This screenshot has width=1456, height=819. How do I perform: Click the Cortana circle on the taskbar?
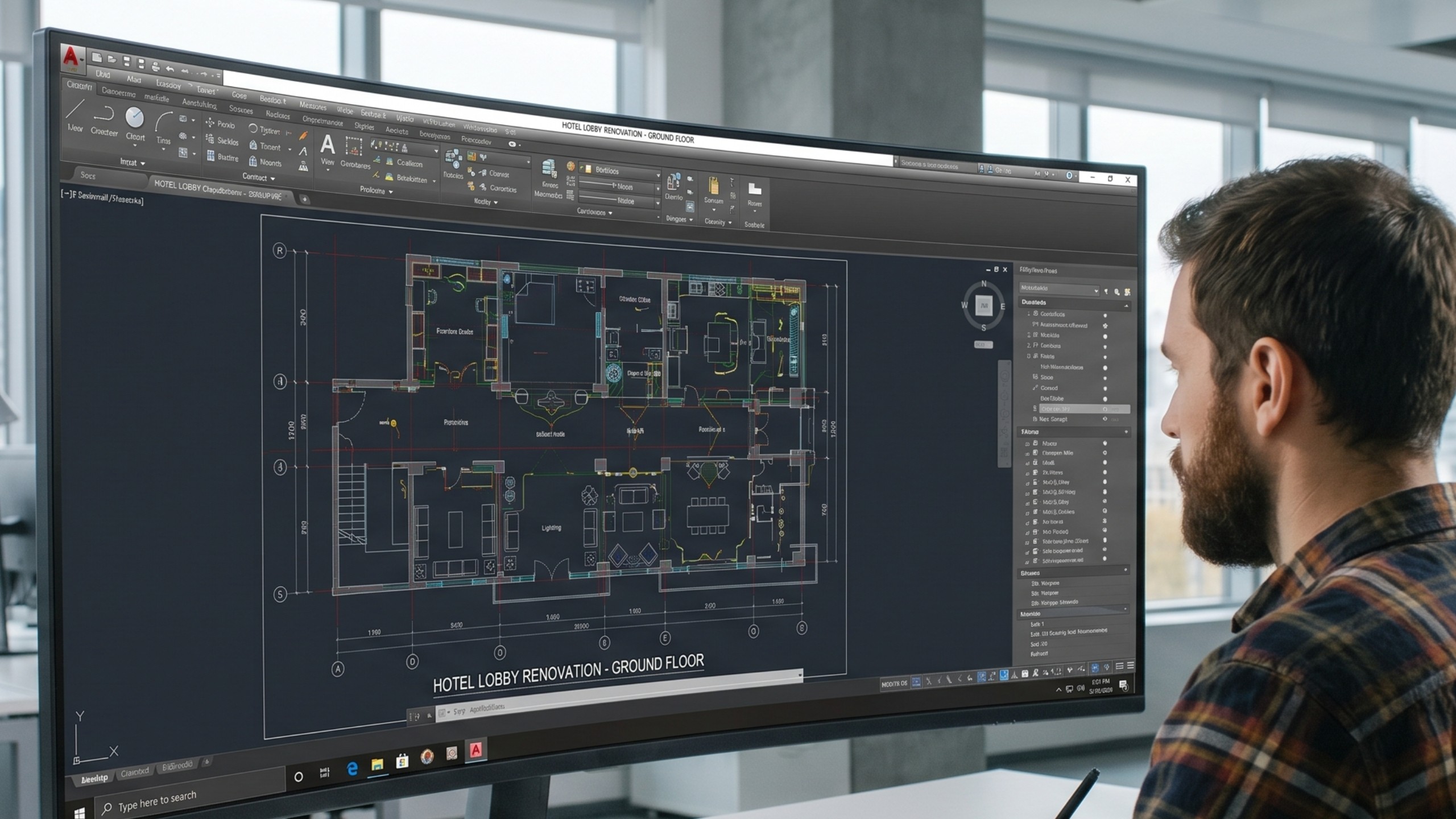pyautogui.click(x=298, y=776)
